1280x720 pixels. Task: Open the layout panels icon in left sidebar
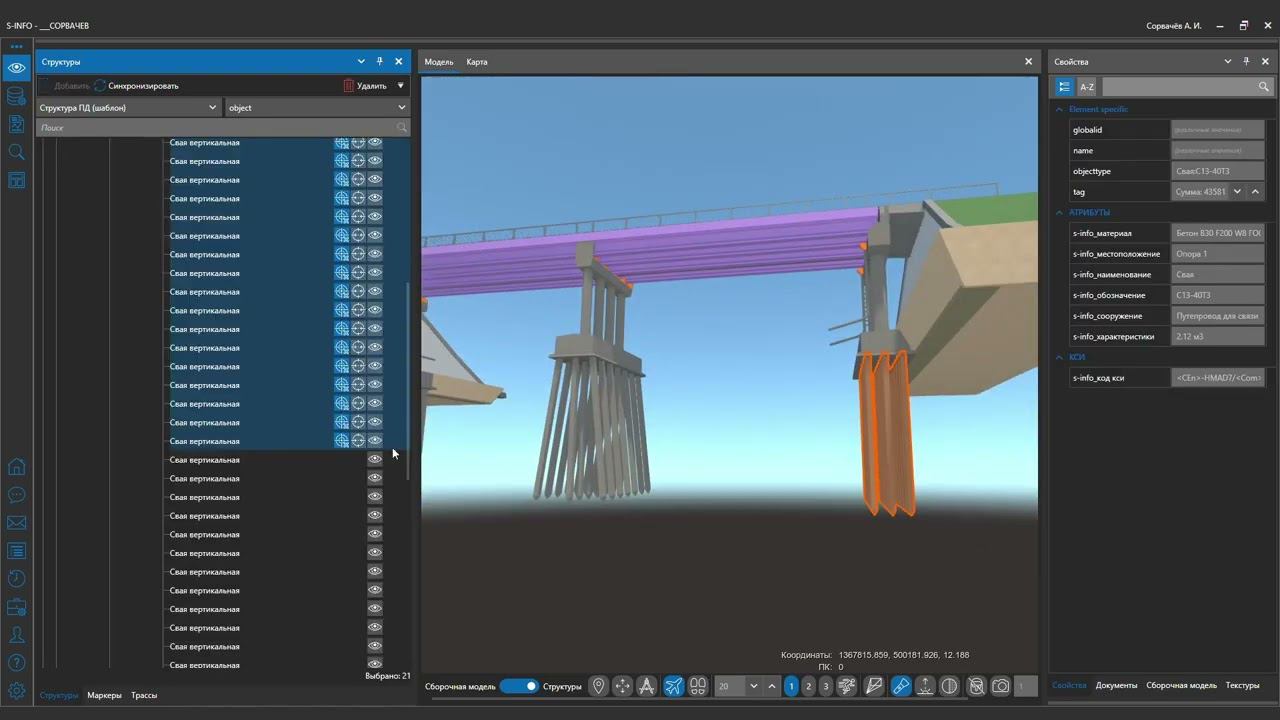(16, 180)
